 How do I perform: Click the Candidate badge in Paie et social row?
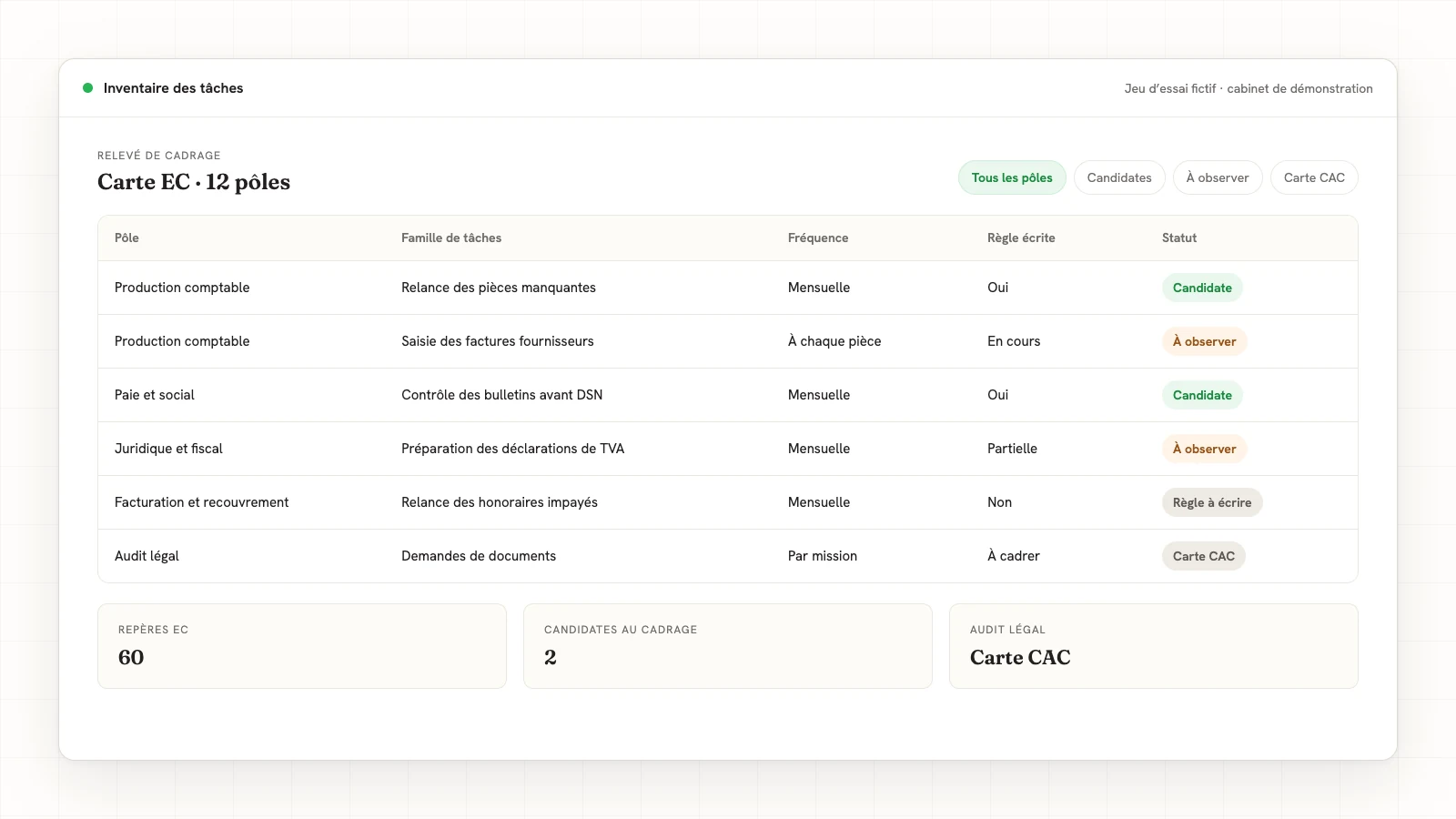click(1202, 395)
